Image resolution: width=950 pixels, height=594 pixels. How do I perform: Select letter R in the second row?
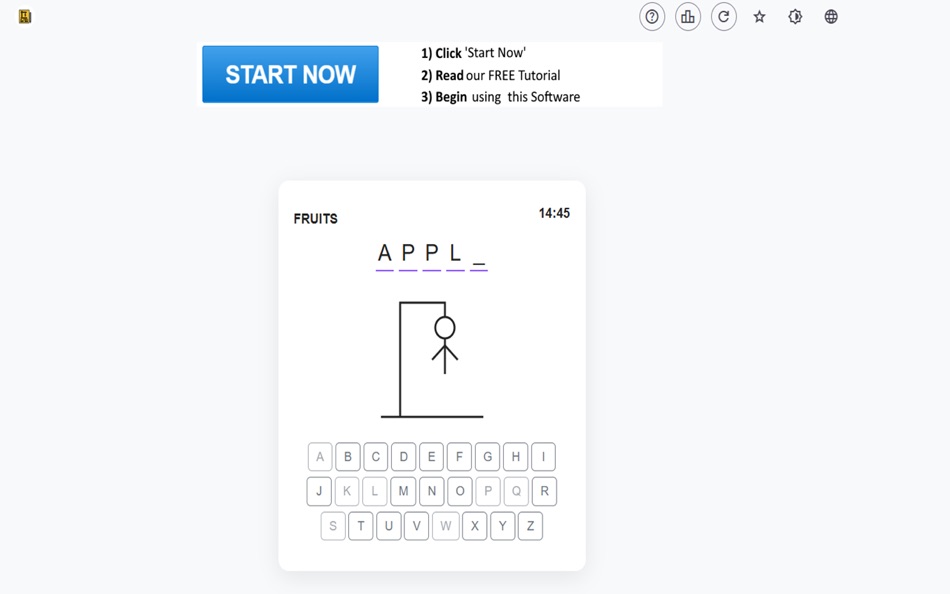(x=543, y=491)
